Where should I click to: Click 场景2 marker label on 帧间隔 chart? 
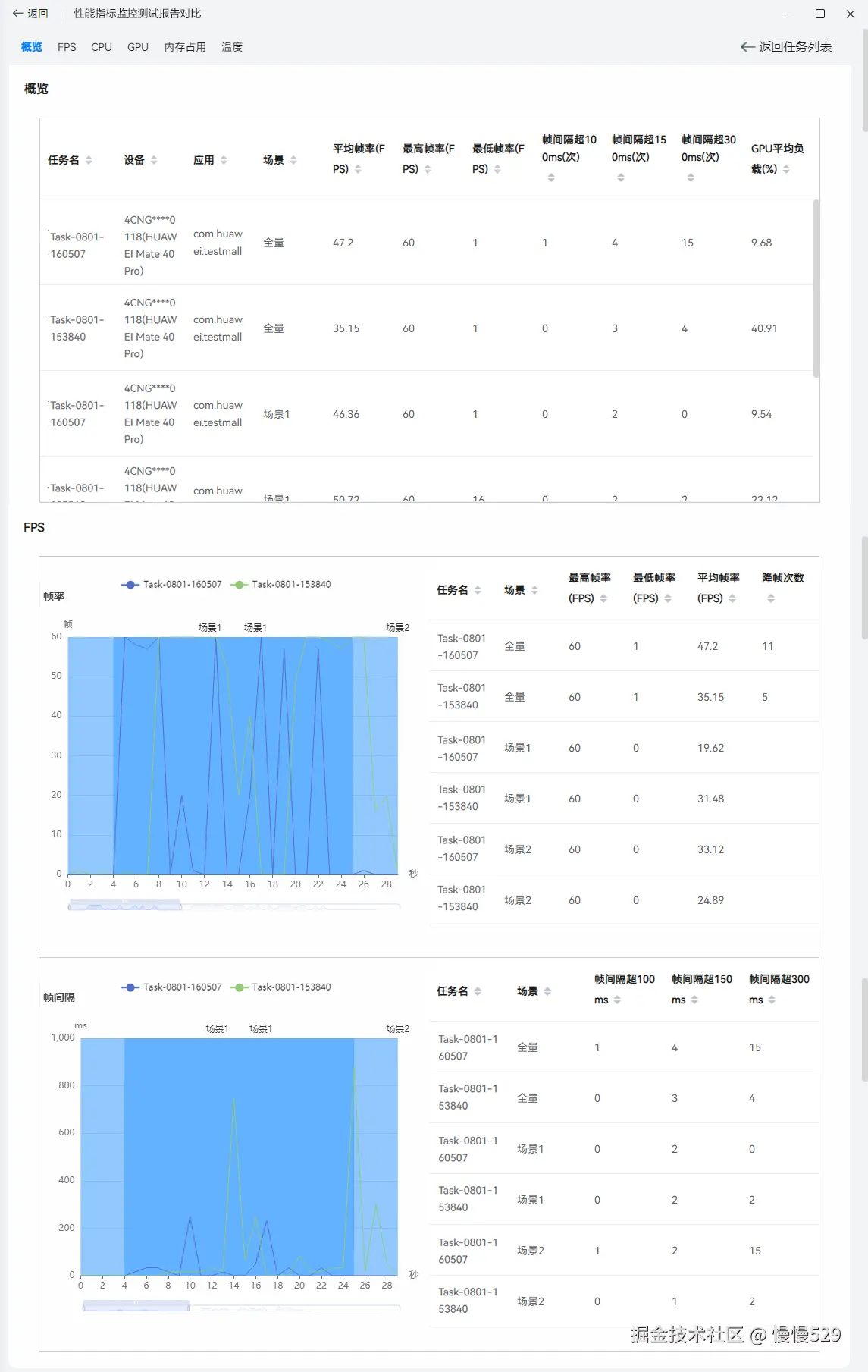[x=397, y=1029]
